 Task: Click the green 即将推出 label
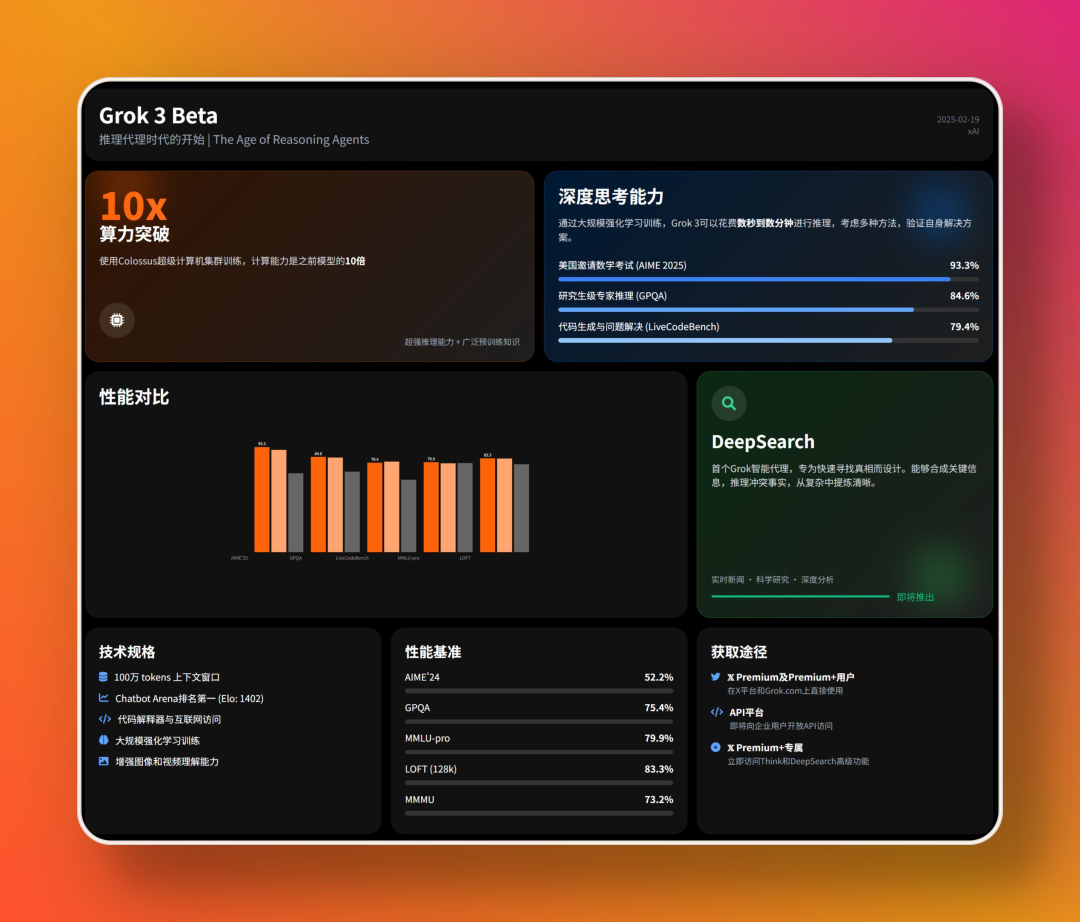(915, 597)
